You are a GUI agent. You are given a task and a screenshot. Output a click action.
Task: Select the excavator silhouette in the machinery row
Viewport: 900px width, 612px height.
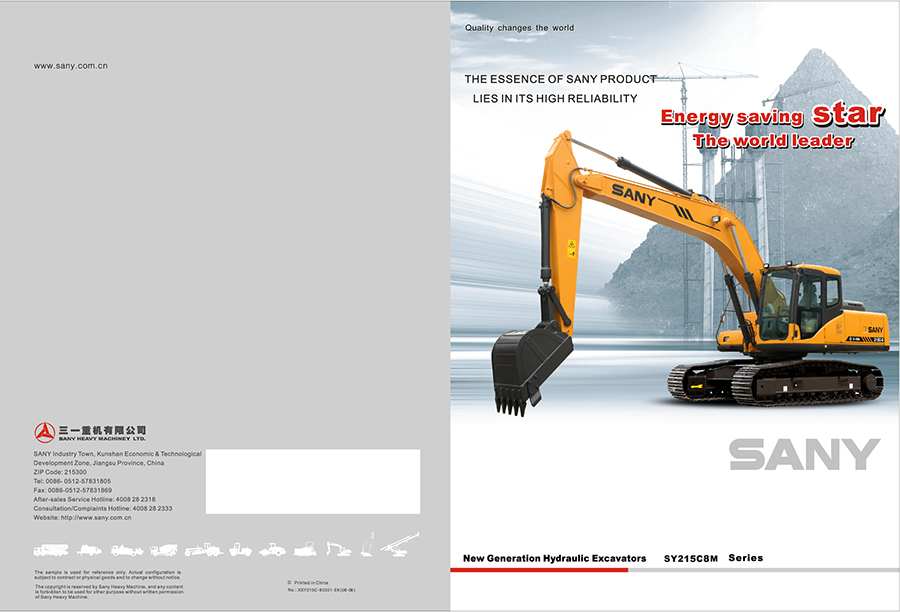pyautogui.click(x=339, y=549)
